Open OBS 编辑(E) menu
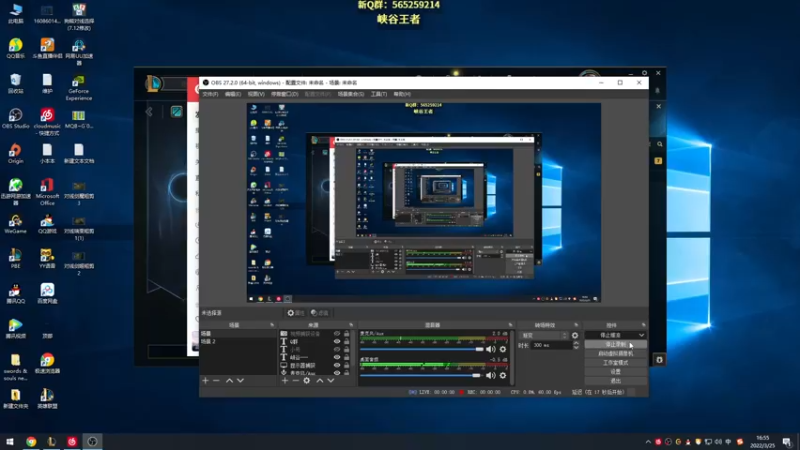The width and height of the screenshot is (800, 450). pyautogui.click(x=233, y=94)
